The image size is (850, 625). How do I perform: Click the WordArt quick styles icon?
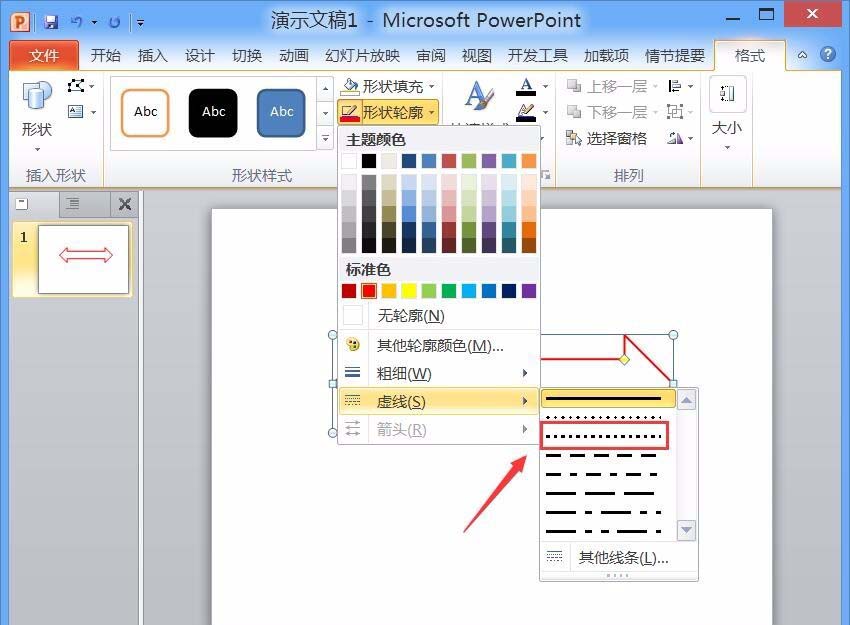tap(478, 95)
